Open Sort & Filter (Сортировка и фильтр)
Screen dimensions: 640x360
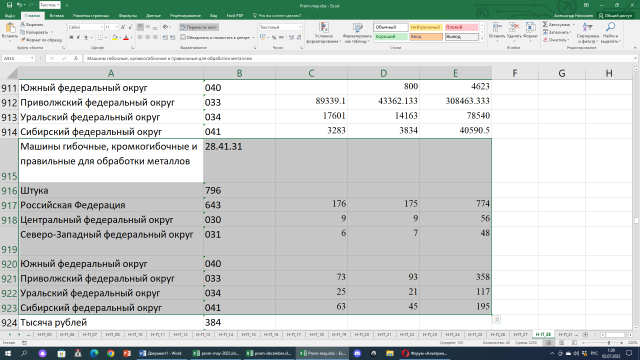click(588, 33)
